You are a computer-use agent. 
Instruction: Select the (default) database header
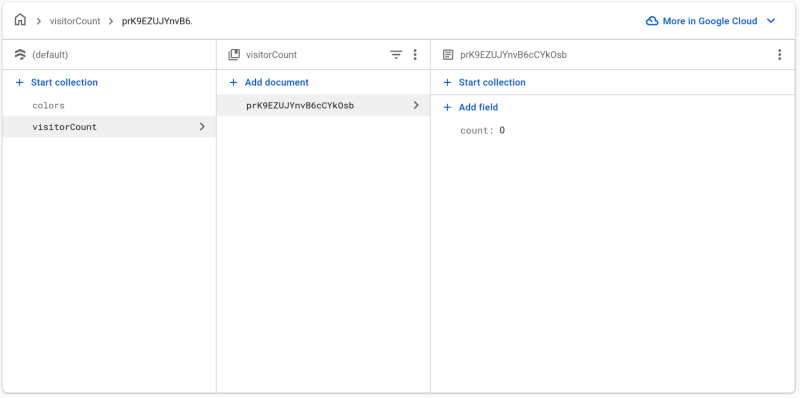[x=50, y=55]
